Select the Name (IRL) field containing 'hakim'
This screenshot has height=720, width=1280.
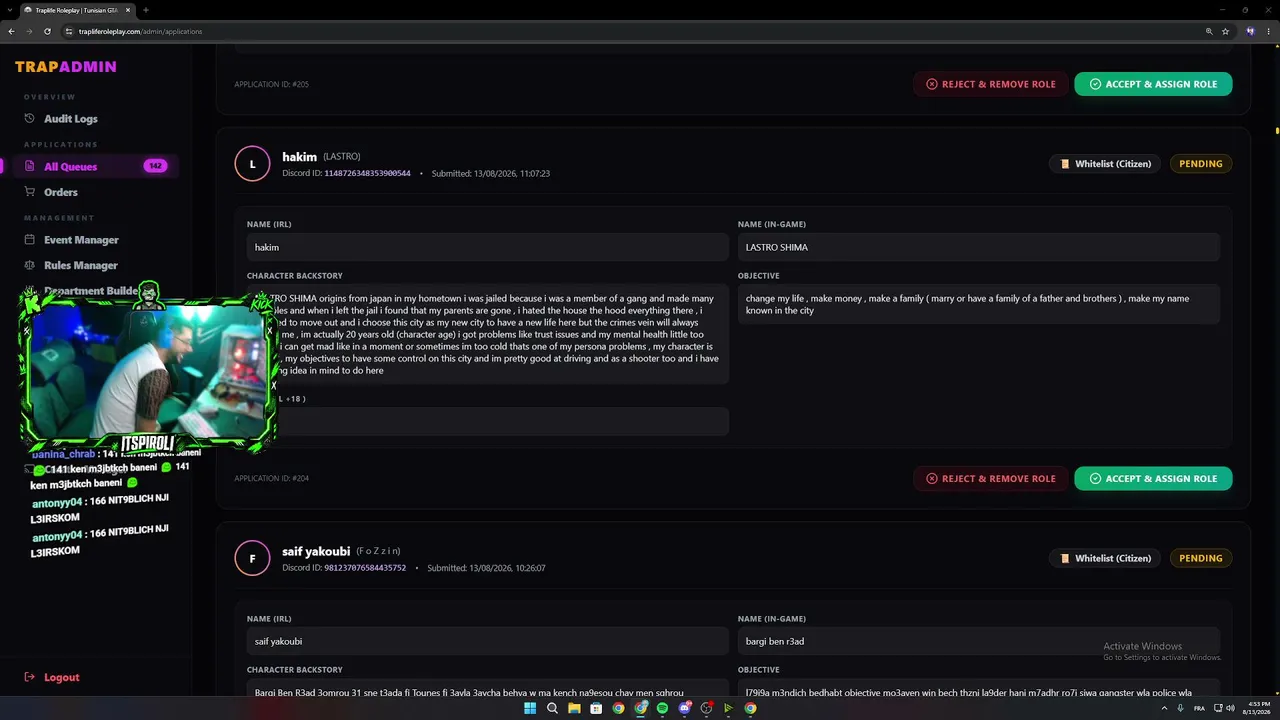tap(488, 247)
